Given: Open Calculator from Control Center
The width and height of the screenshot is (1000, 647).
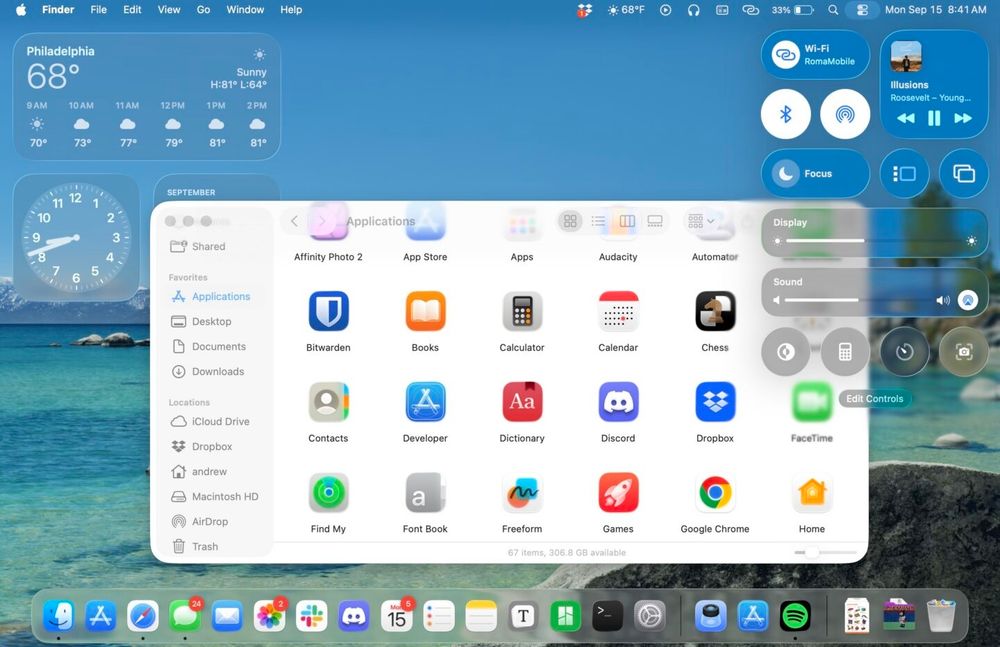Looking at the screenshot, I should pyautogui.click(x=845, y=351).
